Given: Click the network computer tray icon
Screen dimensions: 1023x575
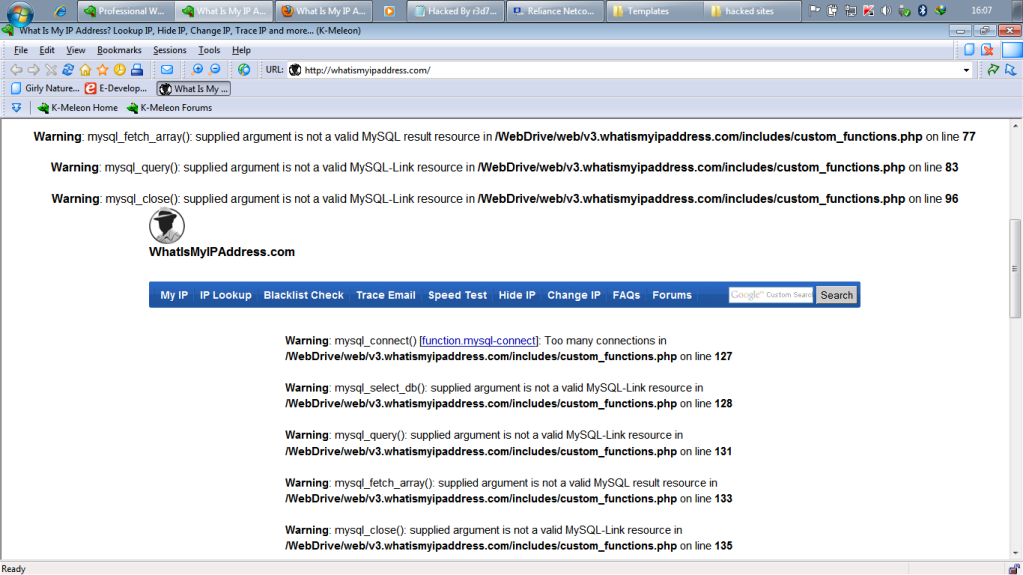Looking at the screenshot, I should point(850,10).
